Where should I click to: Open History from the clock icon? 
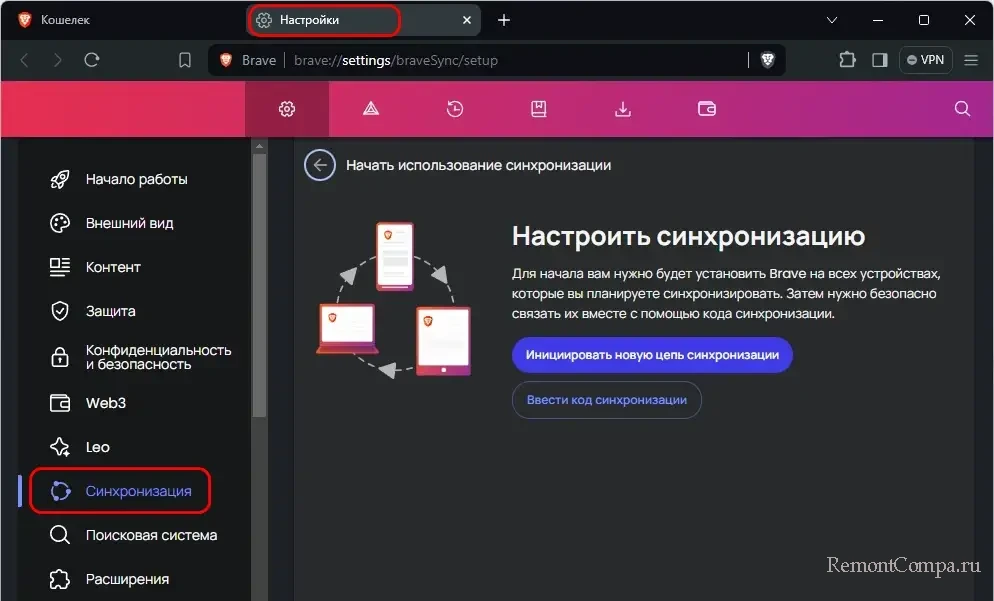coord(455,109)
